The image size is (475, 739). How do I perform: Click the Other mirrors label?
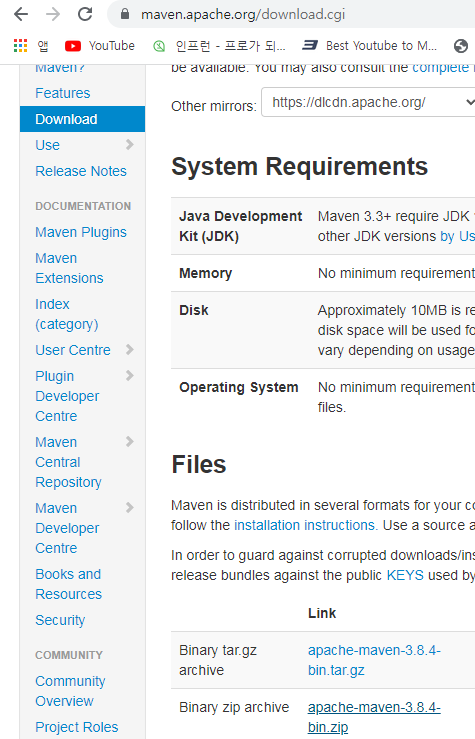coord(213,106)
